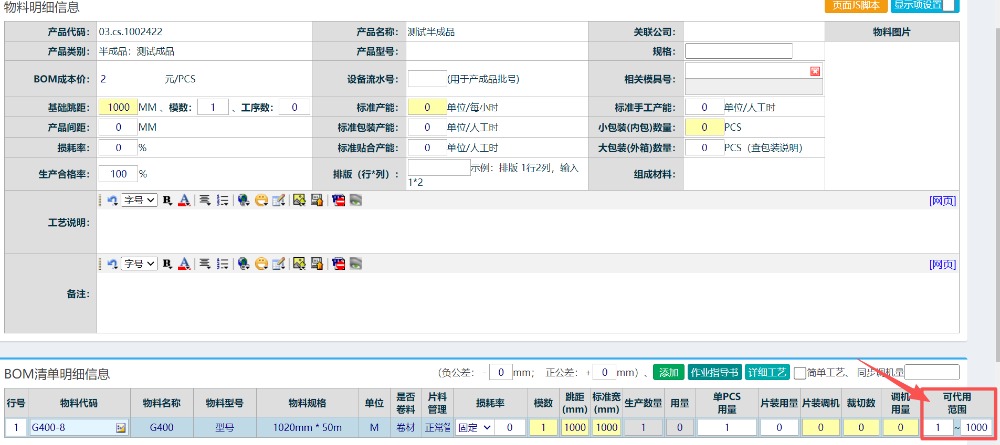Click numbered list icon in 备注 editor toolbar

coord(222,264)
